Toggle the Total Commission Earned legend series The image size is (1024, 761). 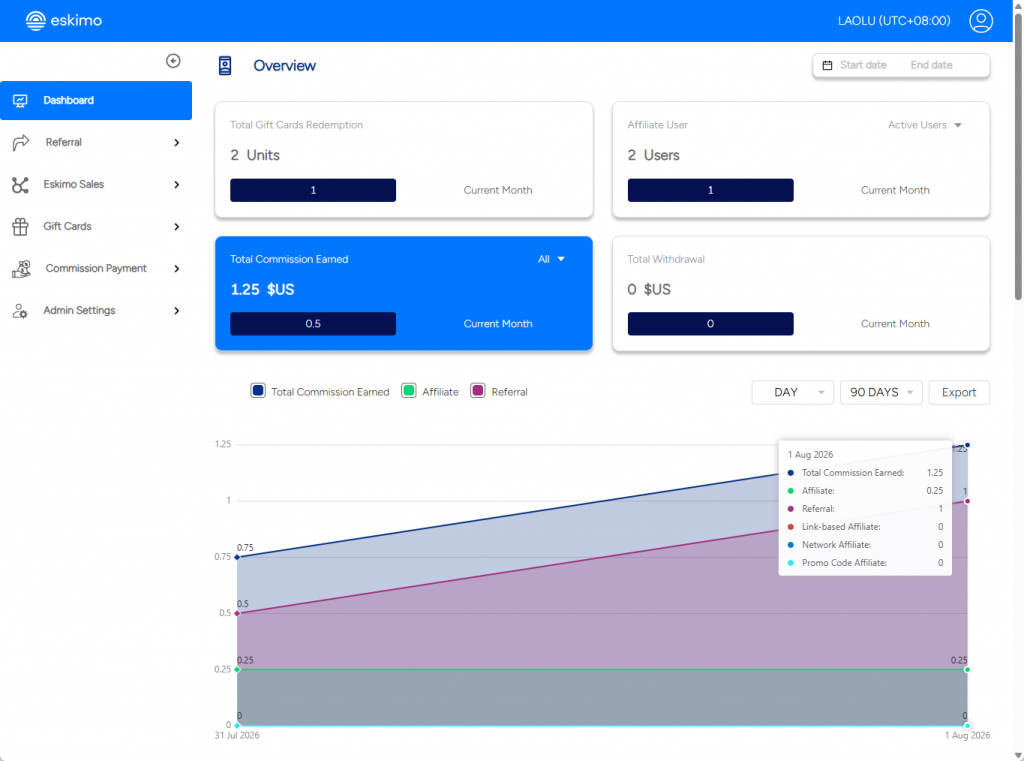[x=320, y=391]
